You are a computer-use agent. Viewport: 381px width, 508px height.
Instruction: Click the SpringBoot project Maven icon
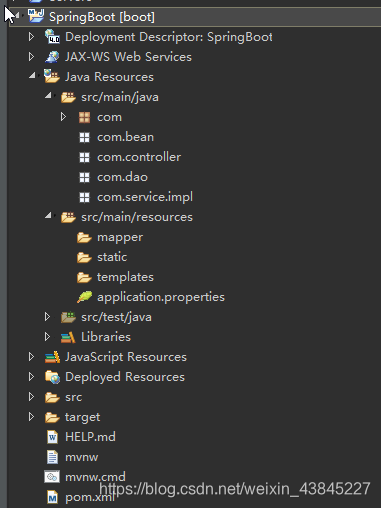pos(36,16)
